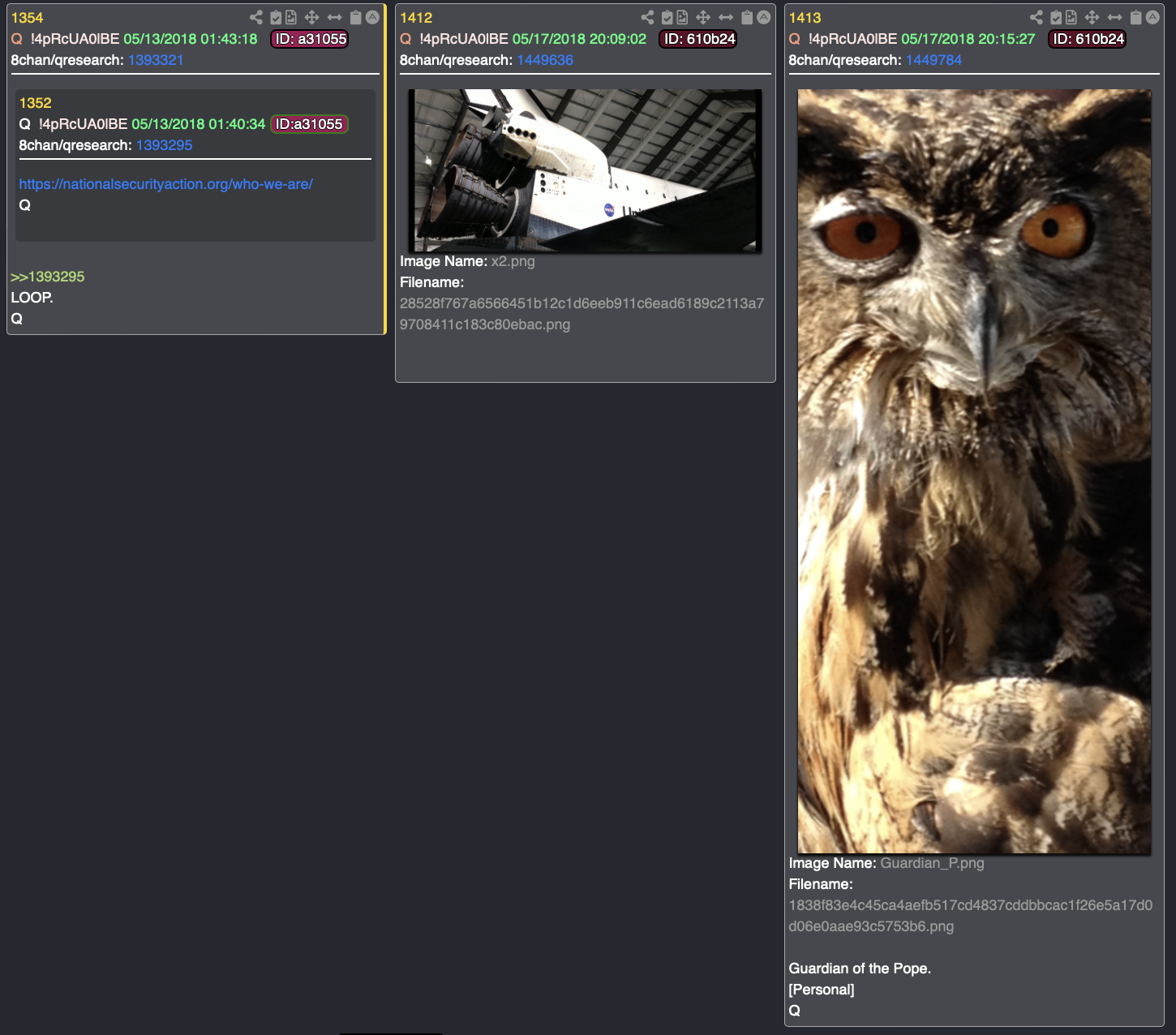Click the horizontal arrows icon on post 1354
The width and height of the screenshot is (1176, 1035).
[x=334, y=17]
